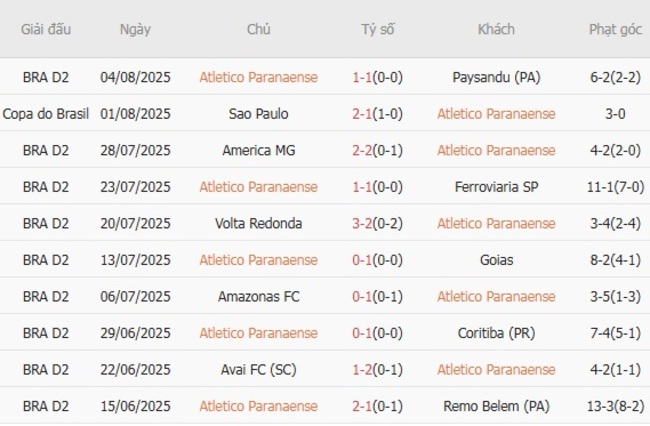Click the Volta Redonda team name
The image size is (650, 426).
click(258, 224)
